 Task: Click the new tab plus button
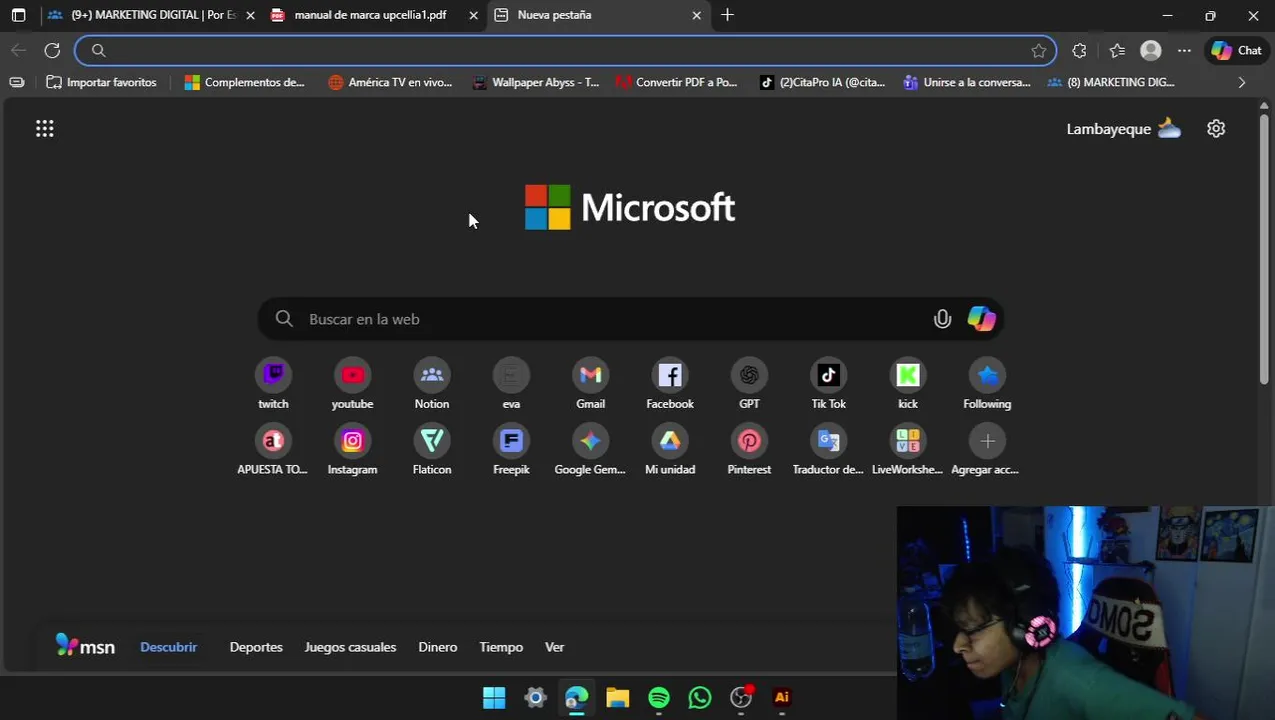[x=727, y=15]
